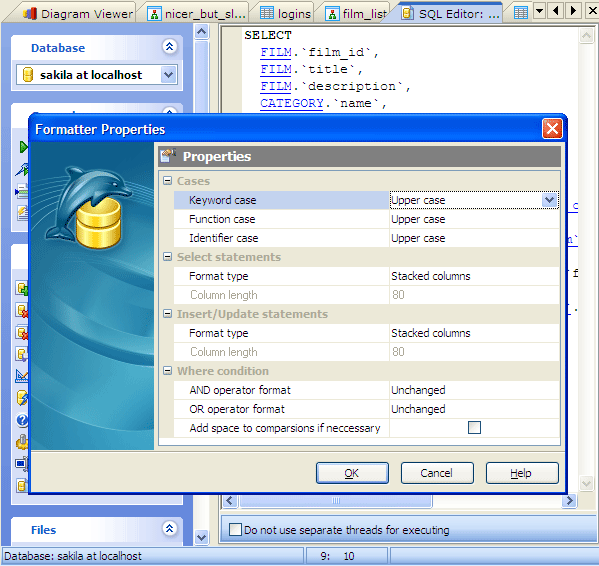Screen dimensions: 599x566
Task: Collapse the Cases group
Action: click(167, 180)
